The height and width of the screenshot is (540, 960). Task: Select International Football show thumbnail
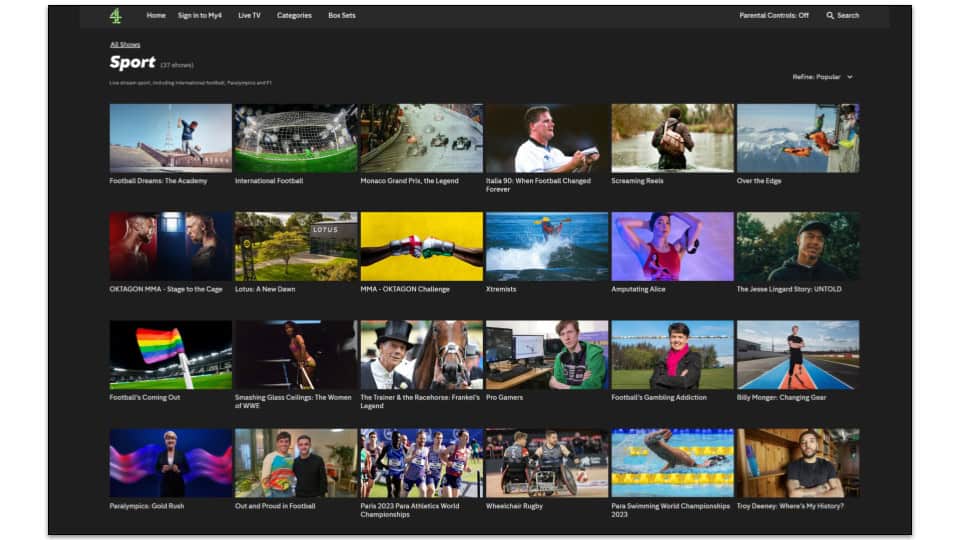pos(296,138)
